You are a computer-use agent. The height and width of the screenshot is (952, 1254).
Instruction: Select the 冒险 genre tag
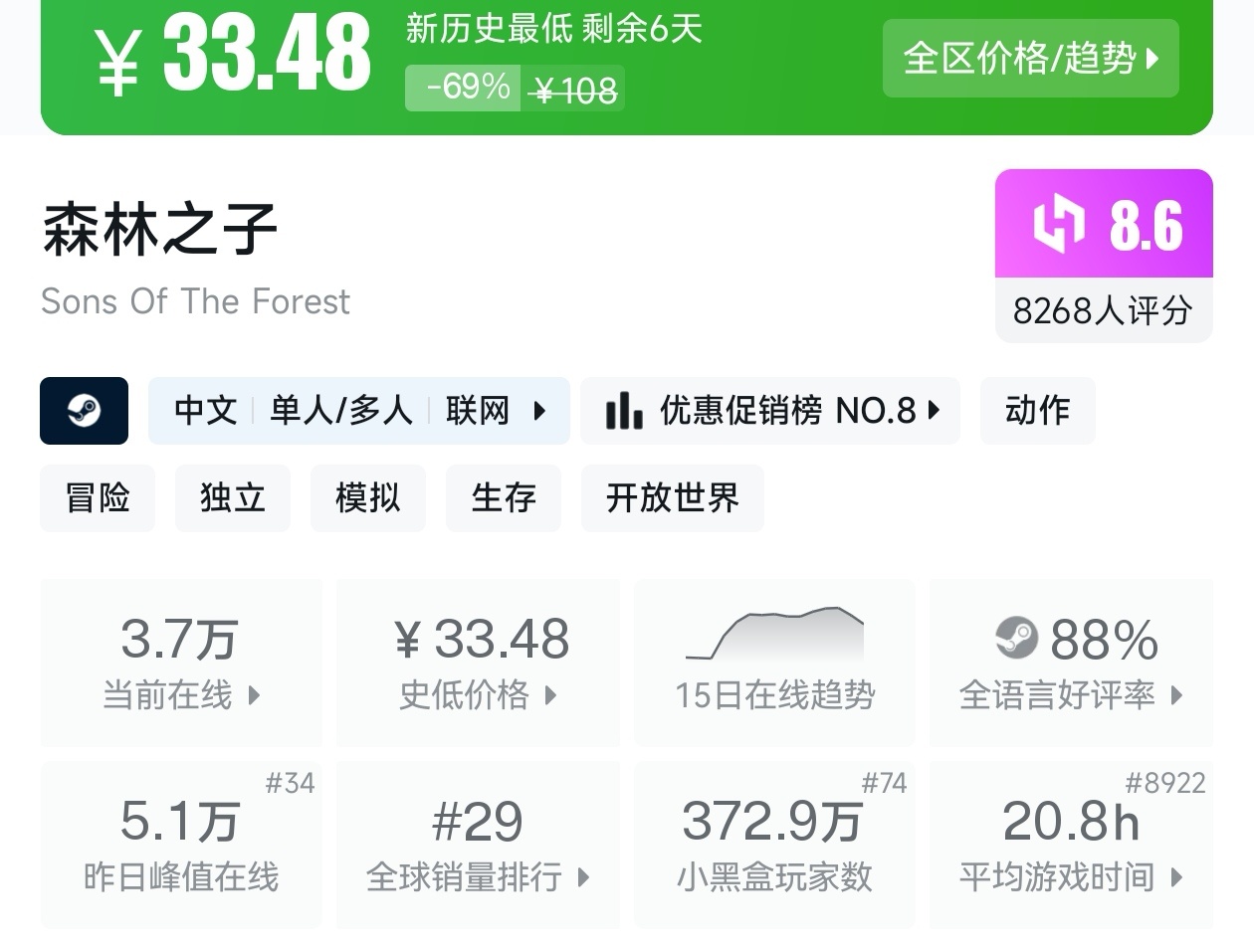98,497
